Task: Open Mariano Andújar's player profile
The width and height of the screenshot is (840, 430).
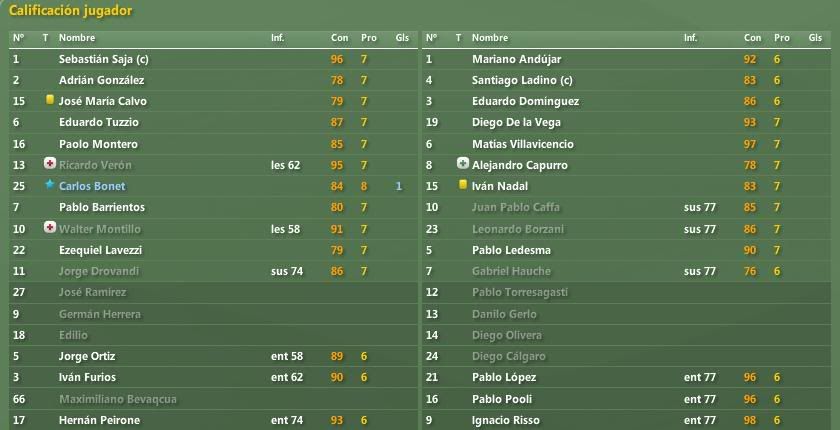Action: point(516,59)
